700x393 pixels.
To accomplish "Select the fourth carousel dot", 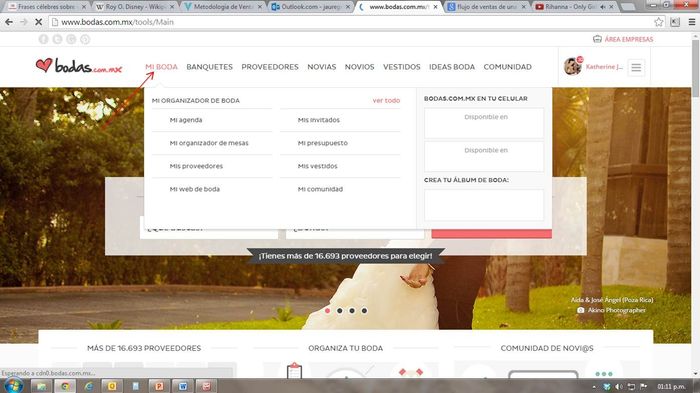I will point(364,310).
